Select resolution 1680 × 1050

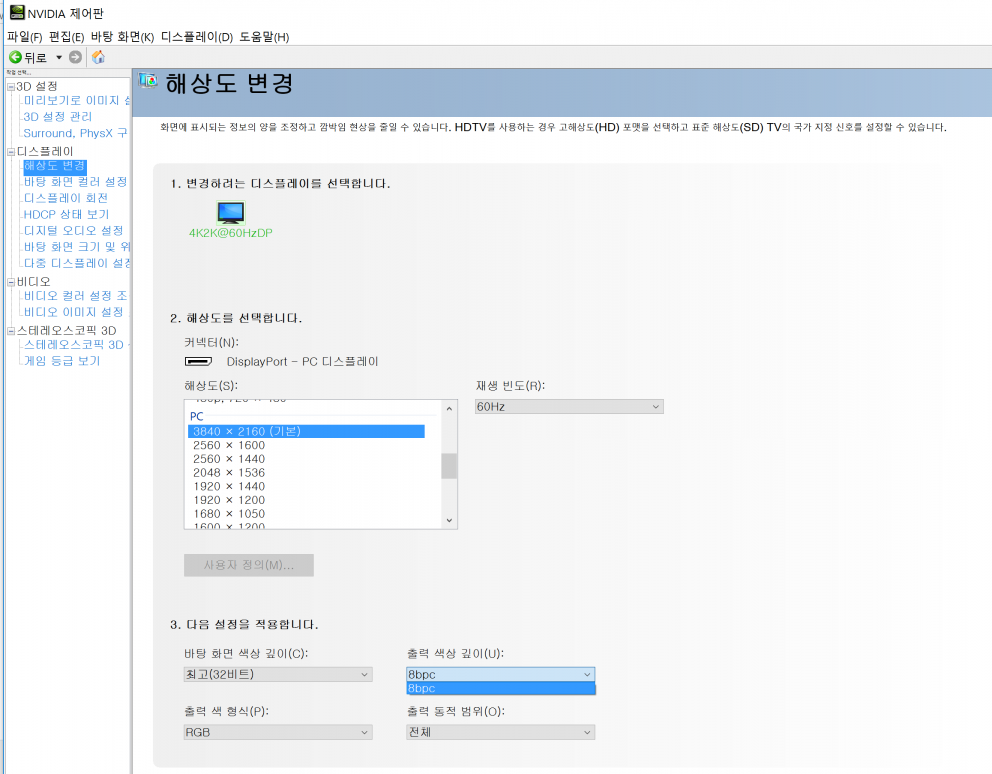pos(229,514)
